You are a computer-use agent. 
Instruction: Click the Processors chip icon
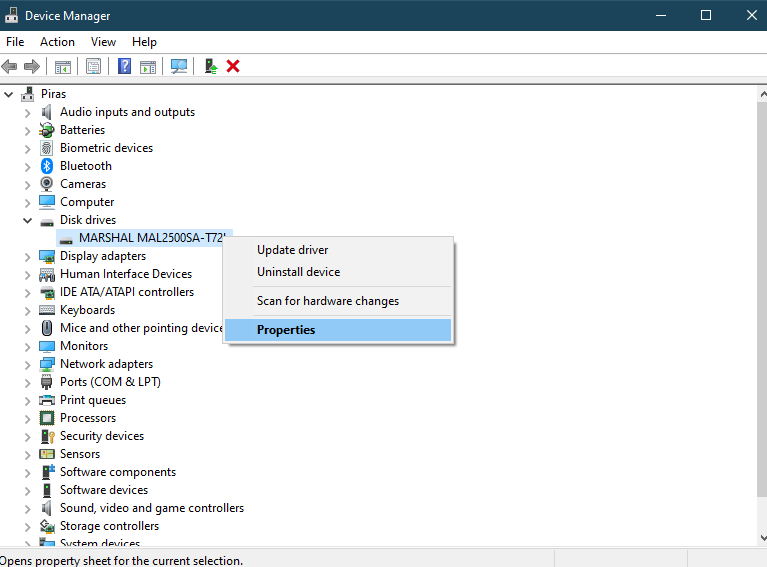[46, 418]
